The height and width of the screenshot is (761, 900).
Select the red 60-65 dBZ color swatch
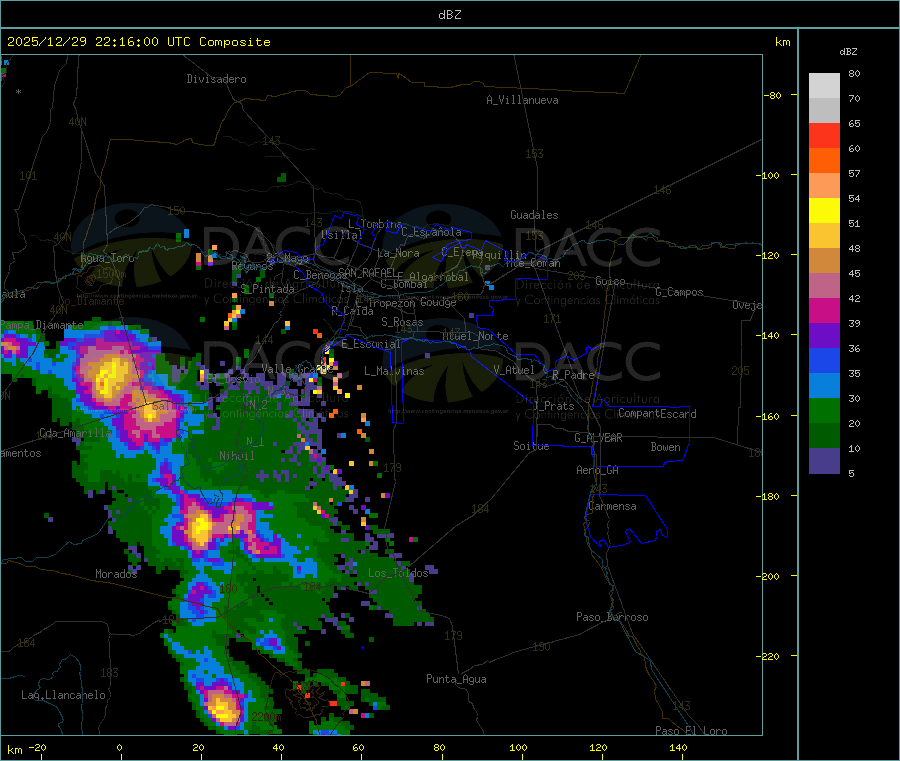tap(824, 135)
